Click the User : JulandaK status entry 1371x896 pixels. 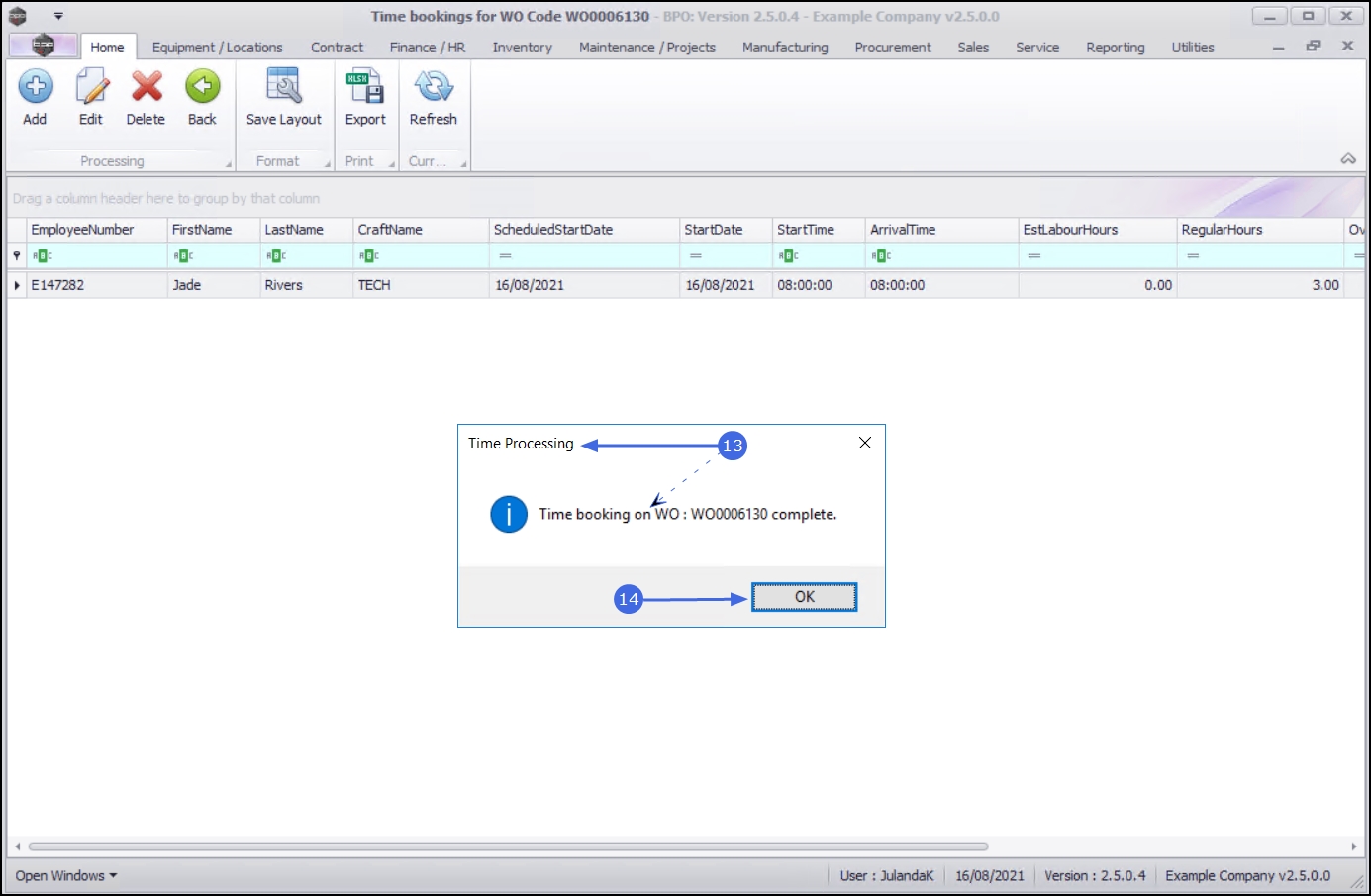tap(887, 876)
